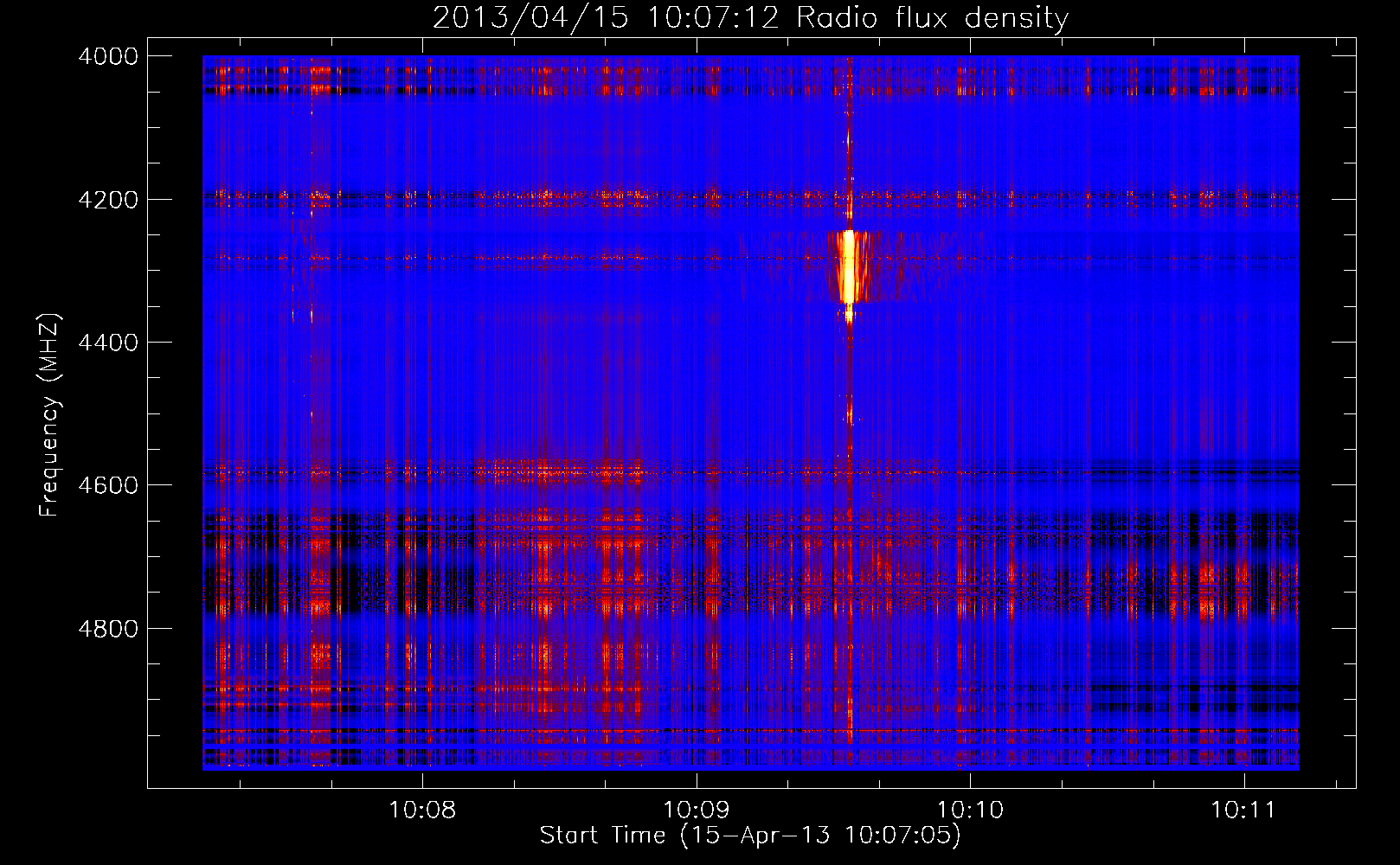This screenshot has width=1400, height=865.
Task: Click the y-axis label "Frequency (MHZ)"
Action: [x=51, y=415]
